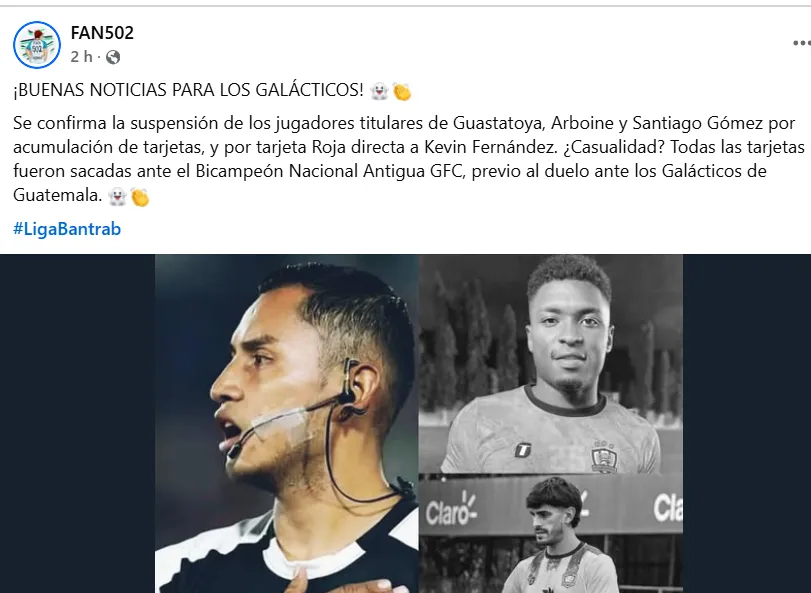Open the 2 h post timestamp
Image resolution: width=811 pixels, height=593 pixels.
tap(81, 57)
